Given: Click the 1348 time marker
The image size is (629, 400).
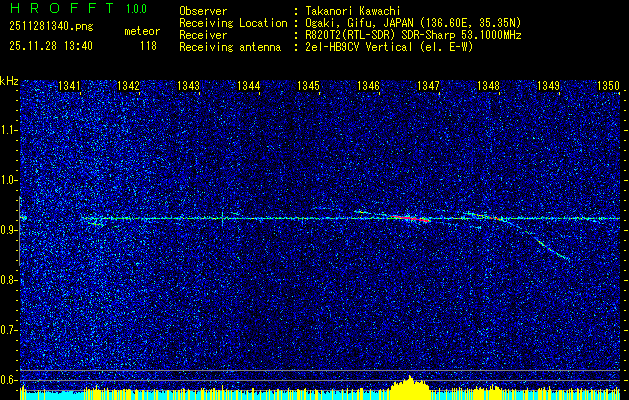Looking at the screenshot, I should (488, 86).
